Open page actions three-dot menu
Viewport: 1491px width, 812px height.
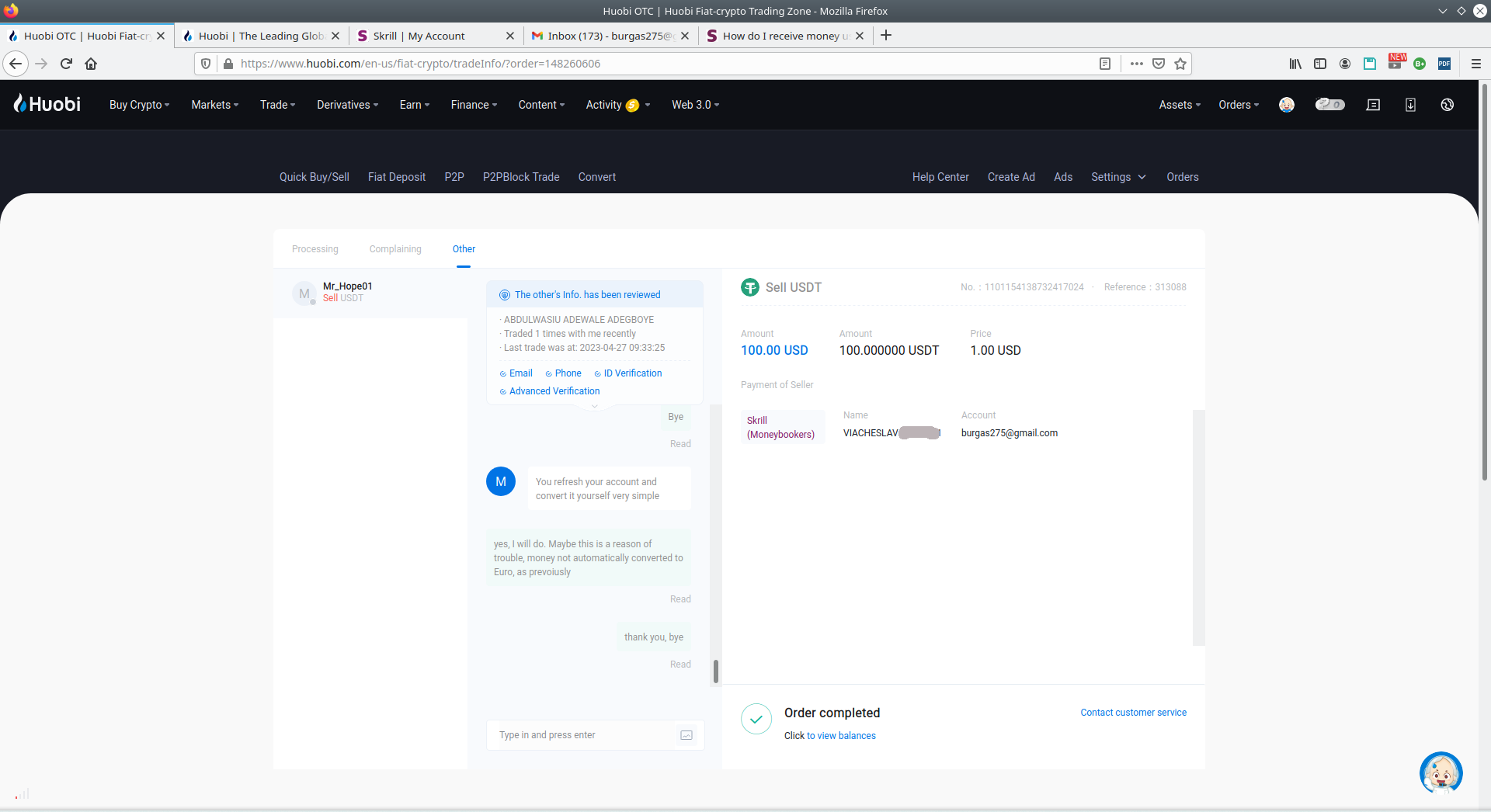pyautogui.click(x=1137, y=64)
